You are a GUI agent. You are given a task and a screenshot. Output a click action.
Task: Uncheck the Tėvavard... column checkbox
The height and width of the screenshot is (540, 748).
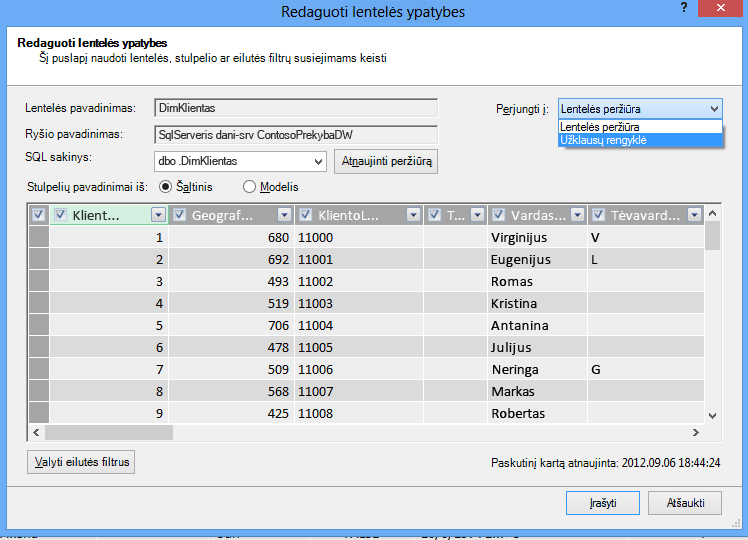[598, 215]
